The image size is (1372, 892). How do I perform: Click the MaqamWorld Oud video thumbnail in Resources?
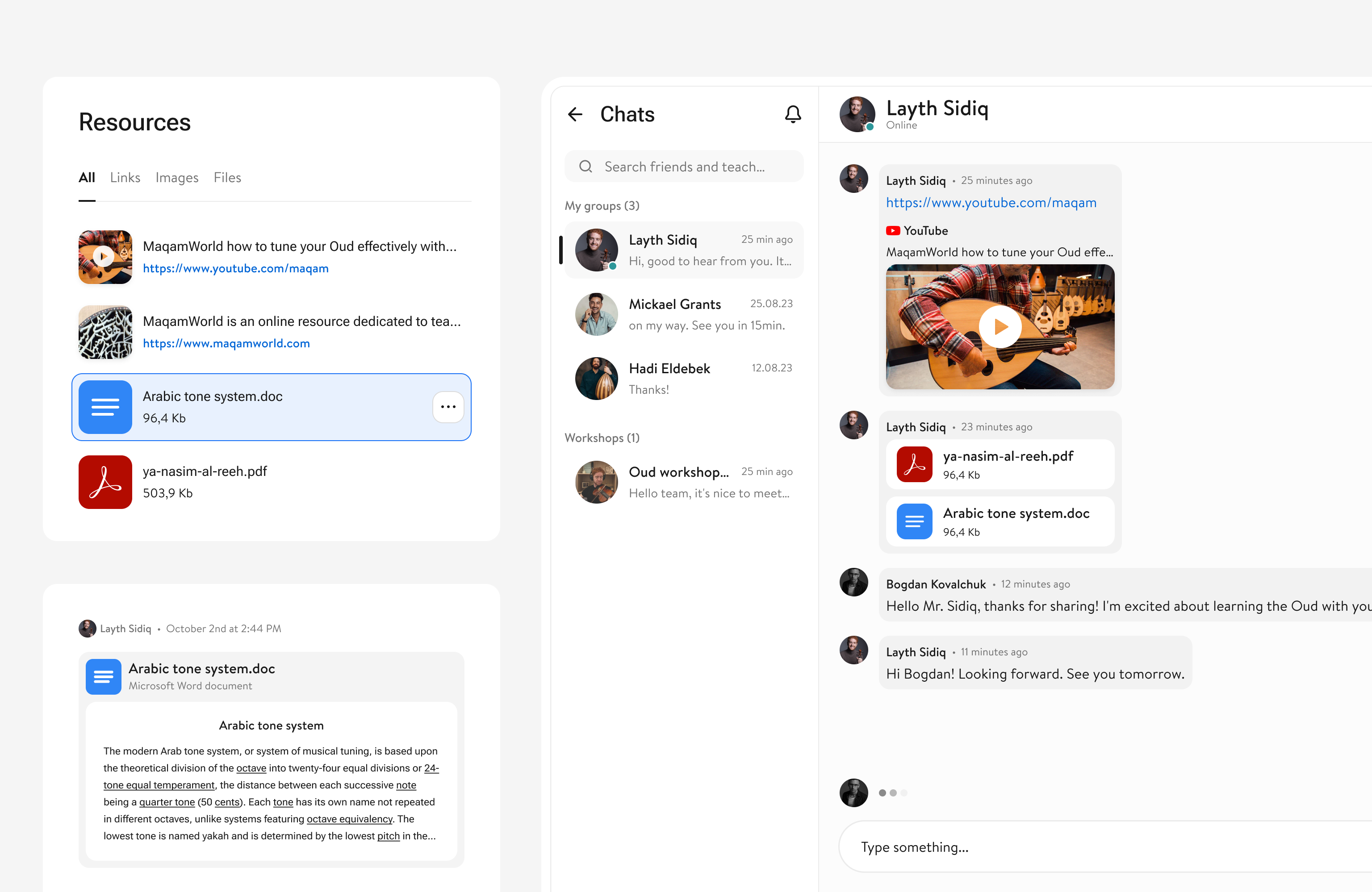[105, 257]
